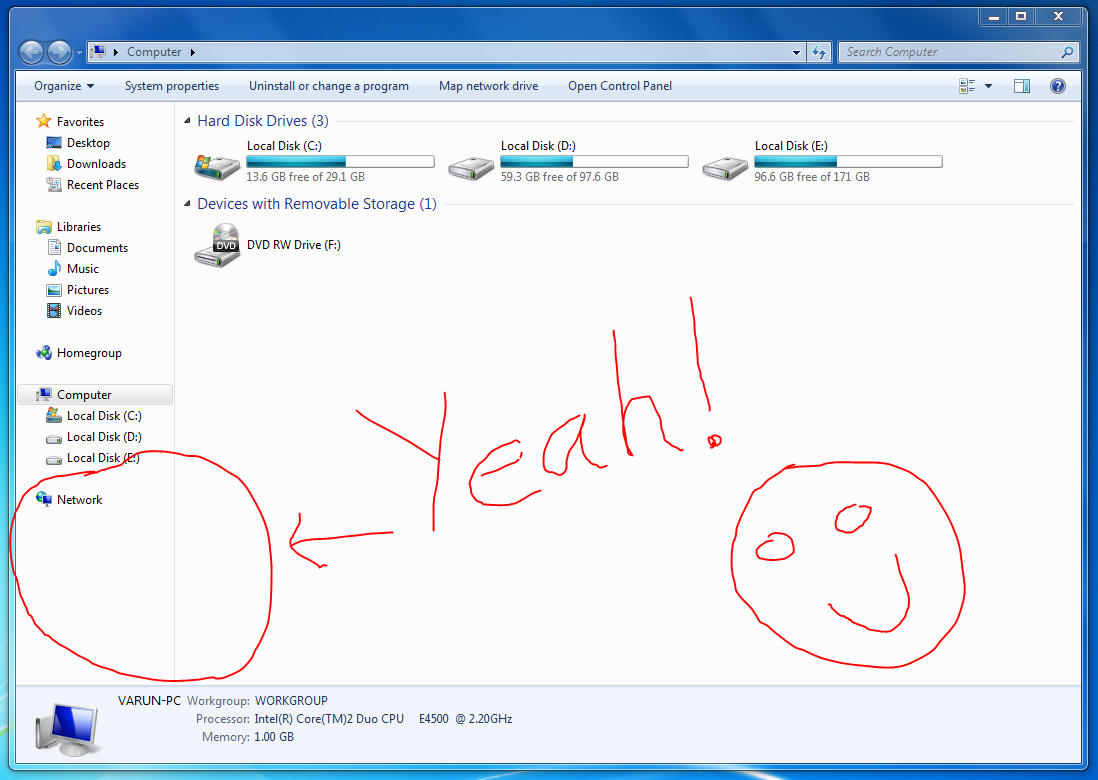Click the DVD RW Drive (F:) label

pyautogui.click(x=293, y=244)
